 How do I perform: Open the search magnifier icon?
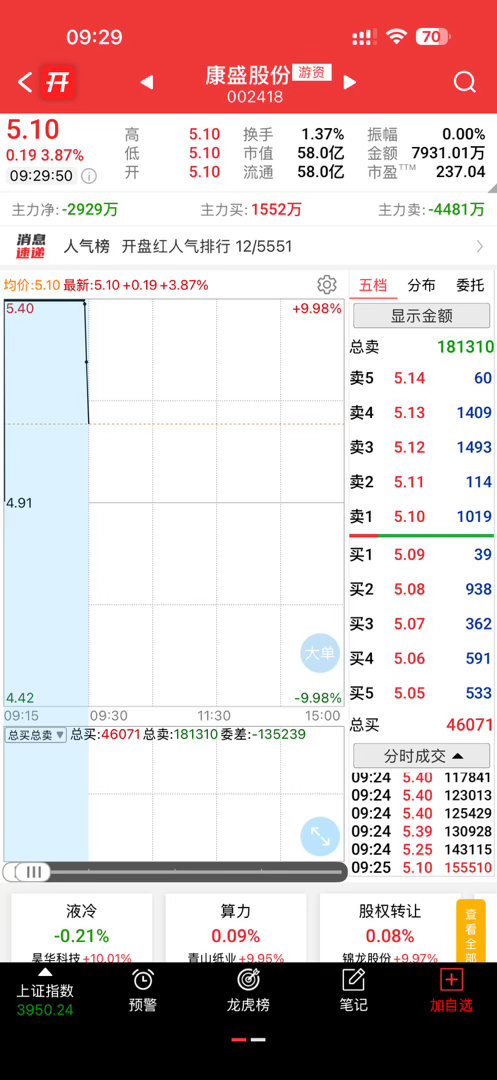click(x=465, y=83)
